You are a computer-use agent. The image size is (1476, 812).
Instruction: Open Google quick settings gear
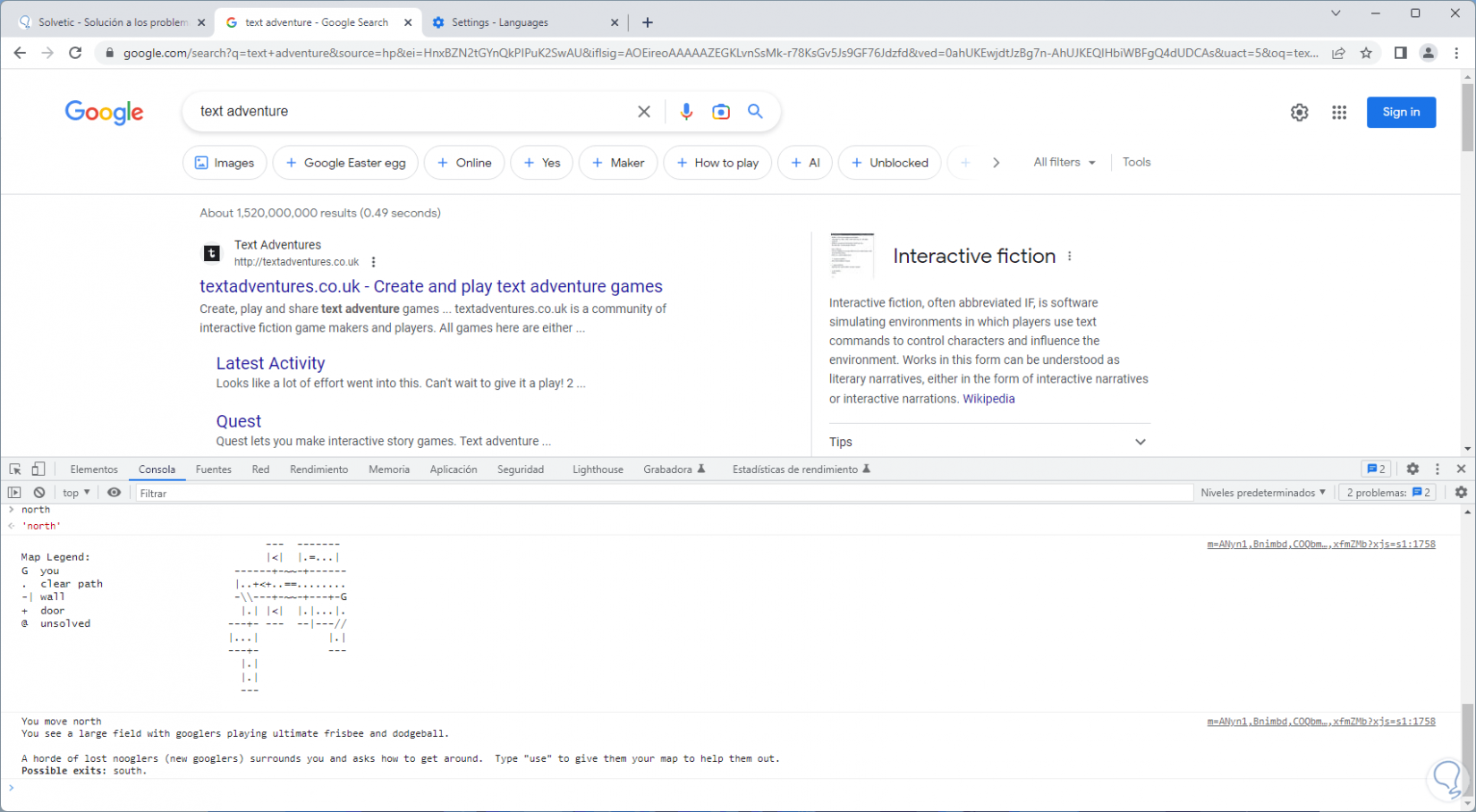click(x=1299, y=113)
